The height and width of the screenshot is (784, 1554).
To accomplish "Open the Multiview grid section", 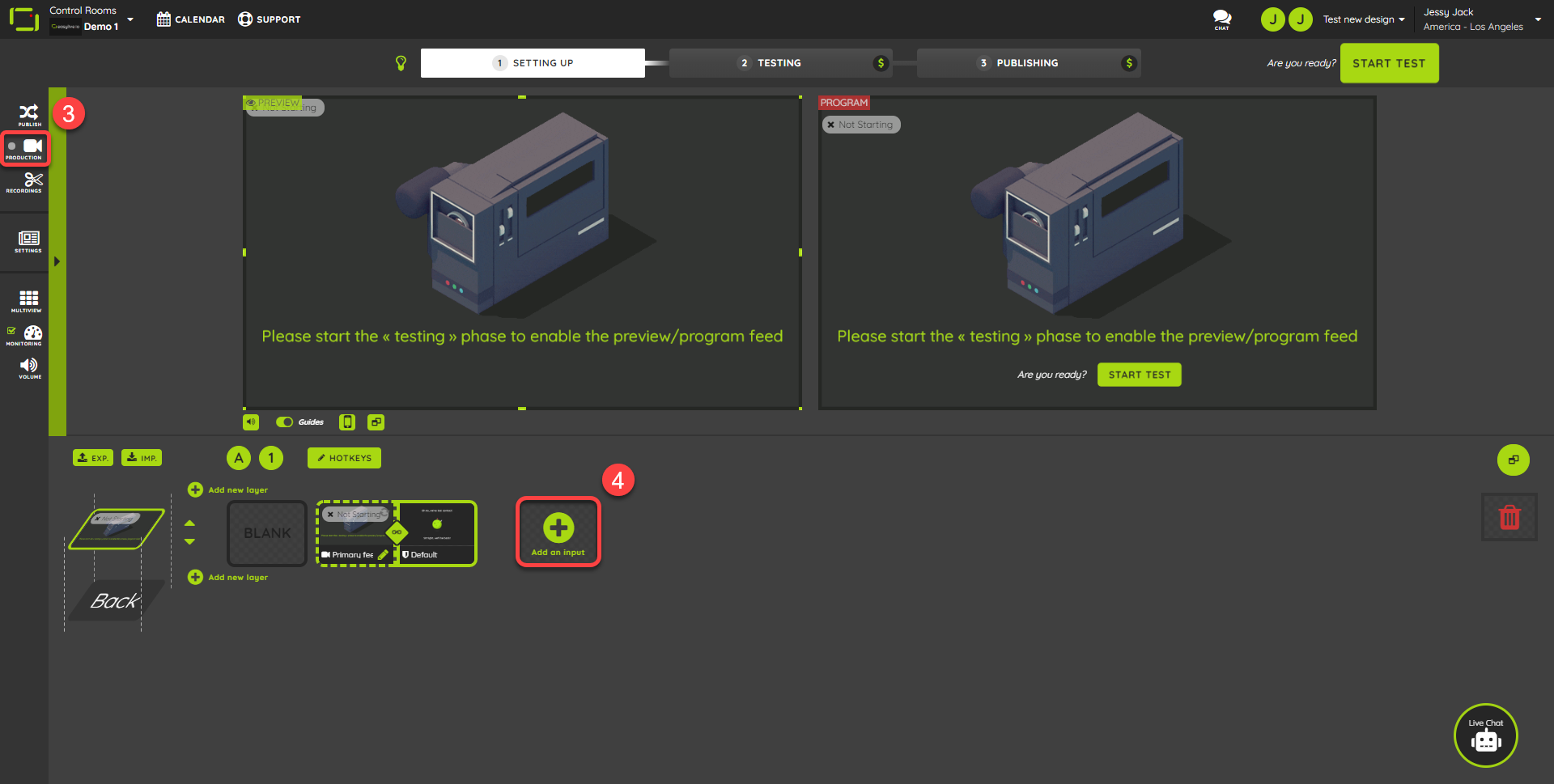I will pos(28,301).
